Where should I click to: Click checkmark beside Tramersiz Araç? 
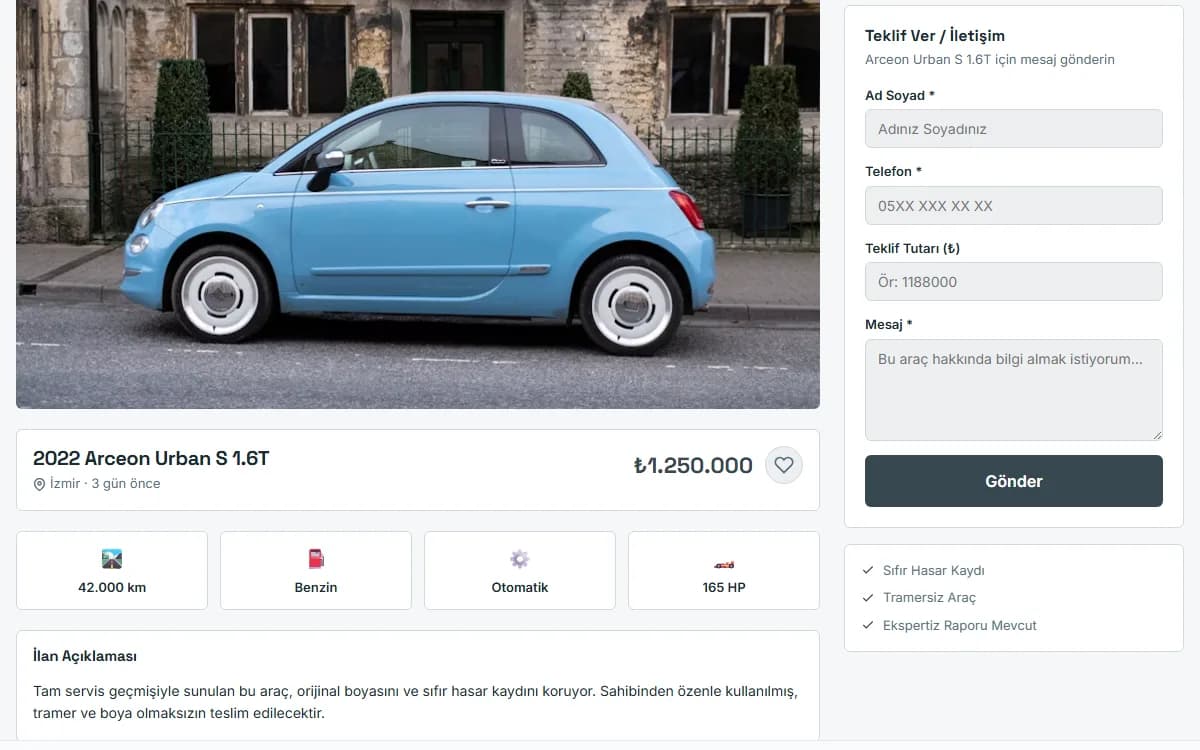click(x=868, y=597)
